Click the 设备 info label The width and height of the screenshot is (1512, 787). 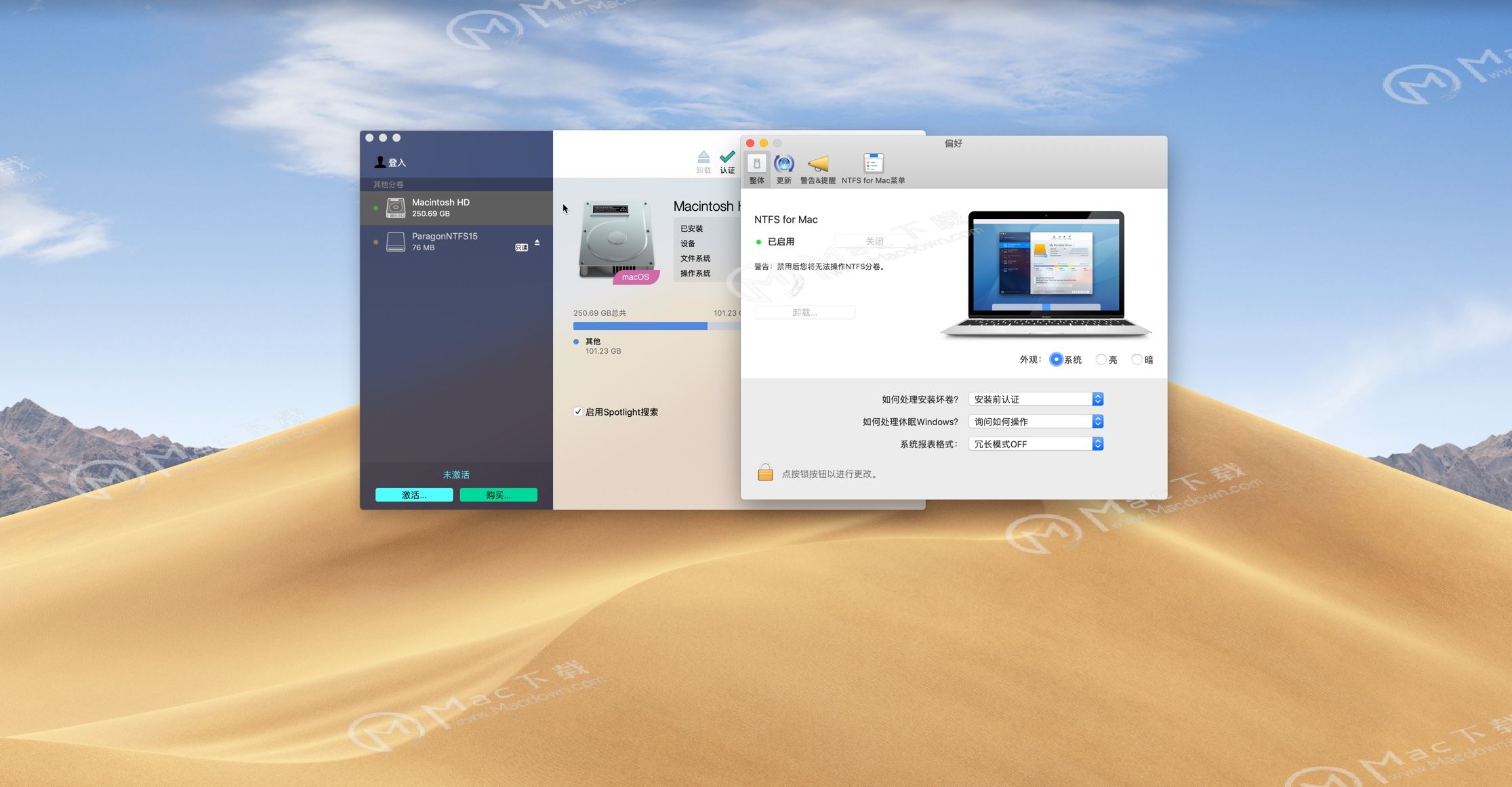pos(688,243)
